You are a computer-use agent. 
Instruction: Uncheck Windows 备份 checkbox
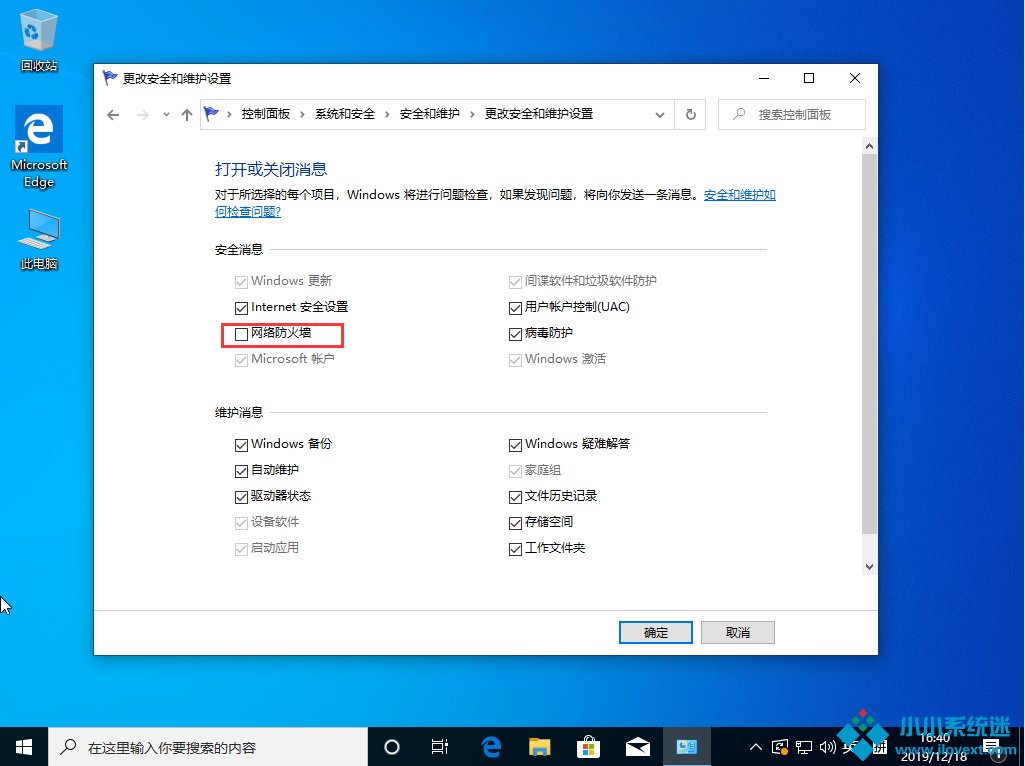(x=241, y=445)
